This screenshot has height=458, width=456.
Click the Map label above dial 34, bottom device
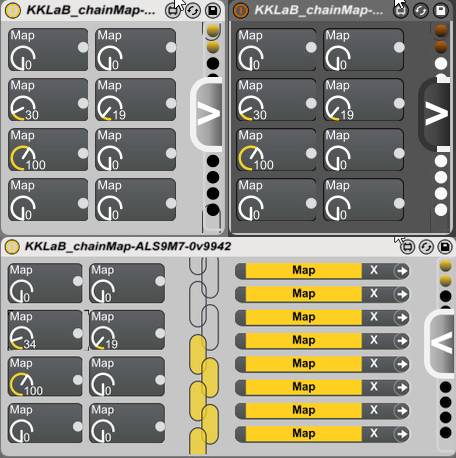pyautogui.click(x=21, y=316)
